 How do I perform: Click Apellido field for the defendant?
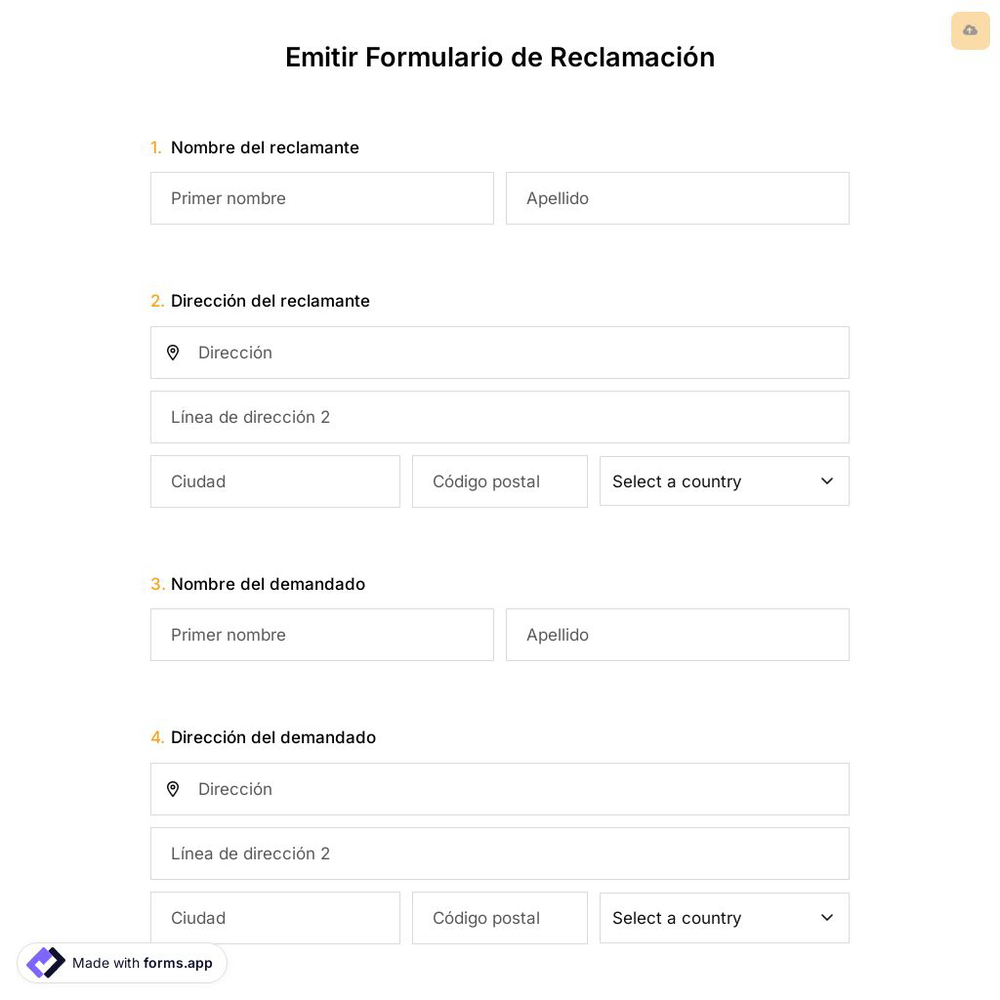coord(677,634)
